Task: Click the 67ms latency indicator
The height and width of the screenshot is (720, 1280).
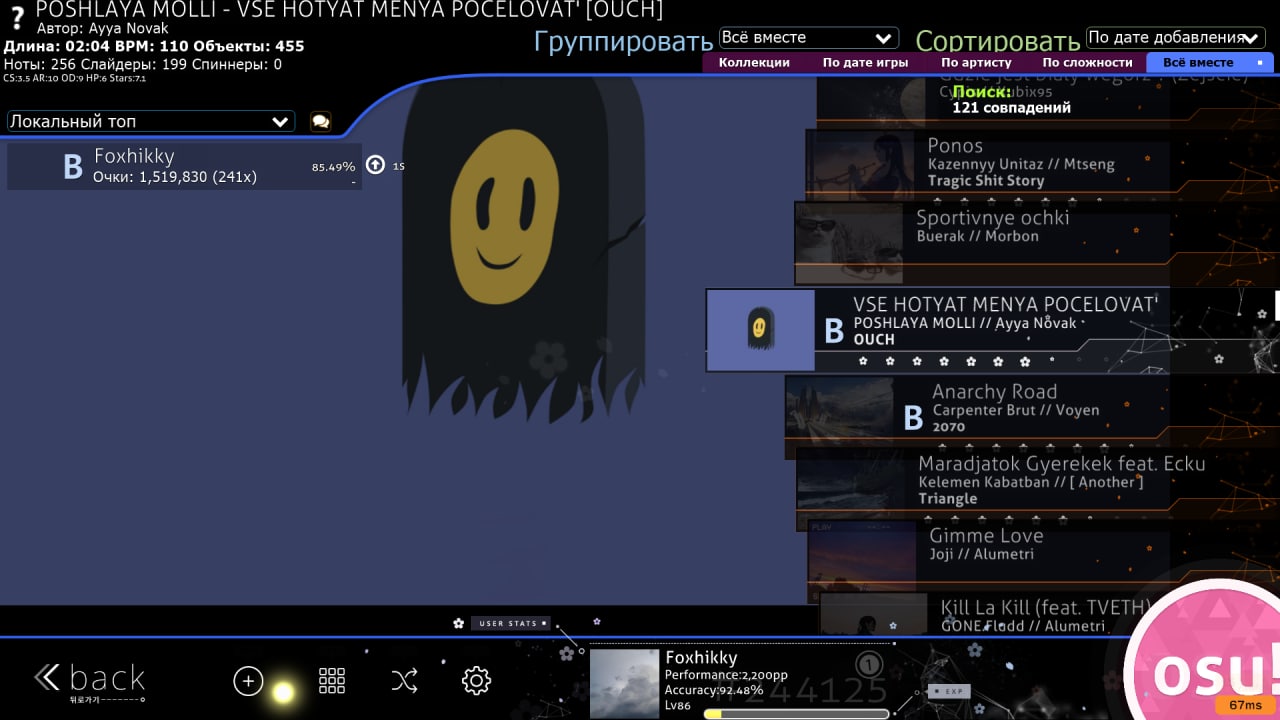Action: [1246, 706]
